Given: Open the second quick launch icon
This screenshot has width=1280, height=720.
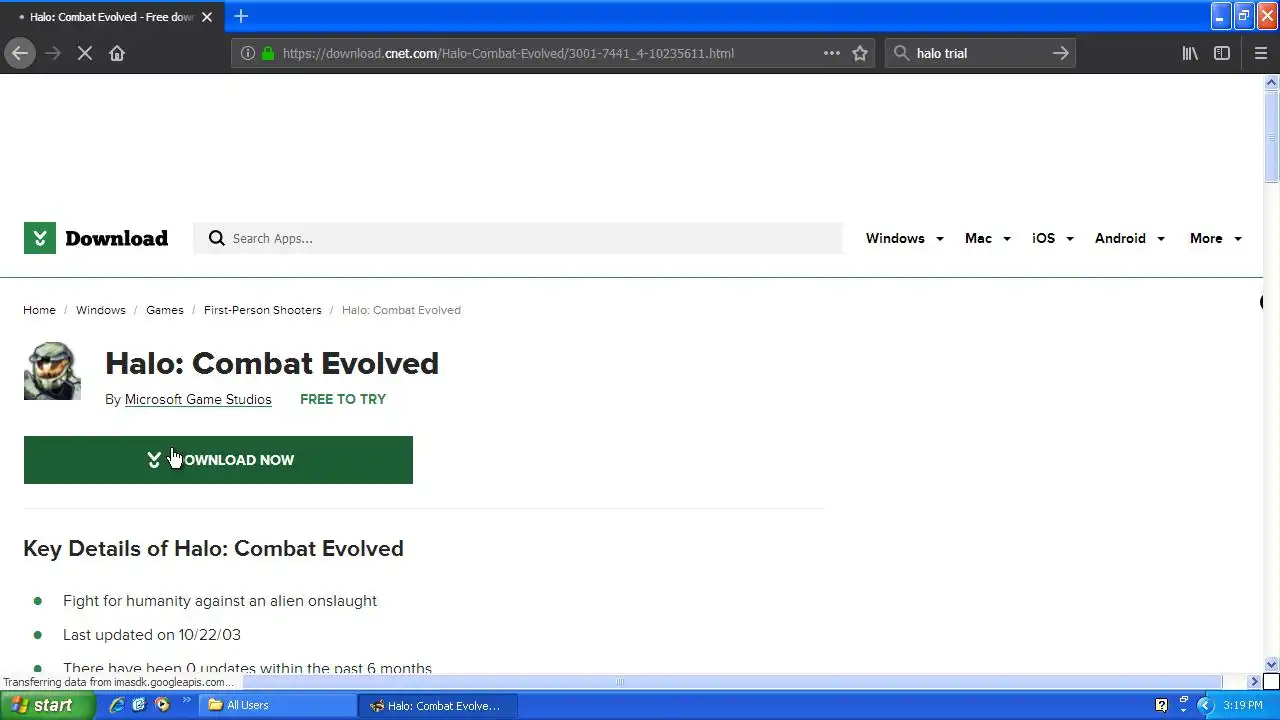Looking at the screenshot, I should click(x=139, y=705).
